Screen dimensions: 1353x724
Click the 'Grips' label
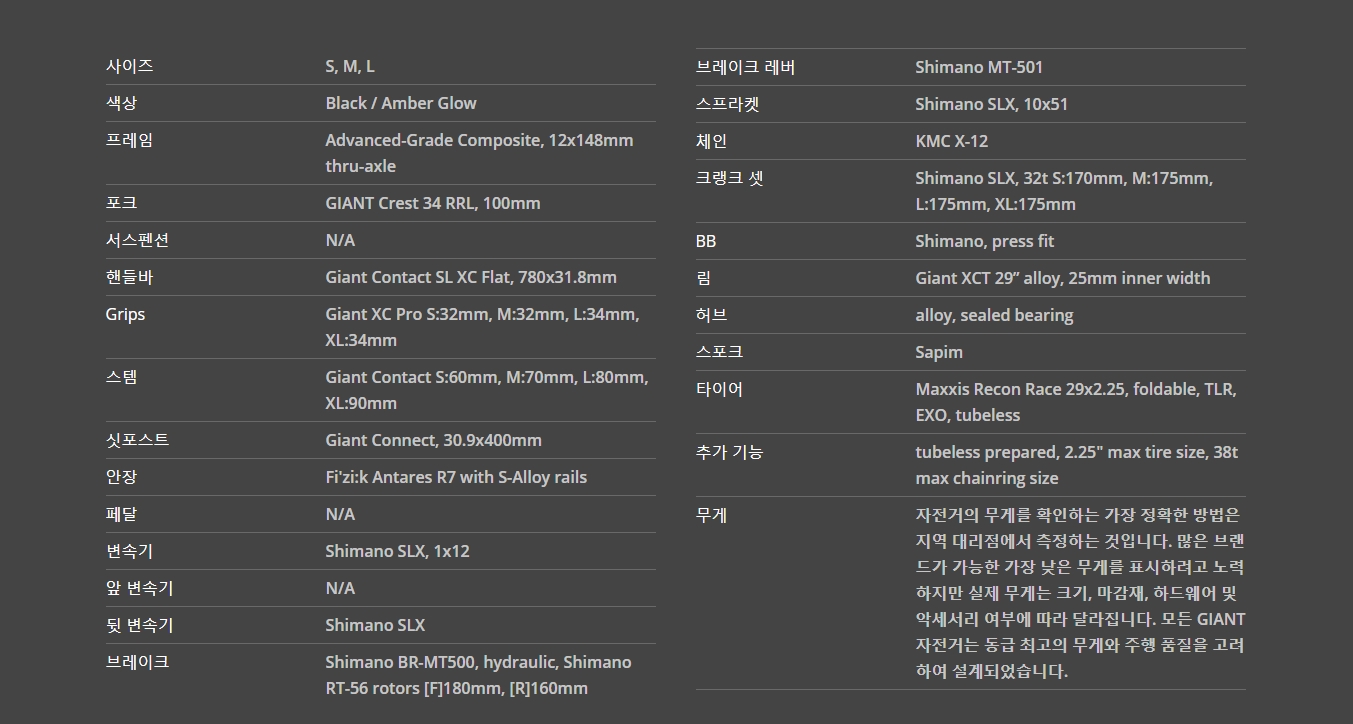point(125,314)
